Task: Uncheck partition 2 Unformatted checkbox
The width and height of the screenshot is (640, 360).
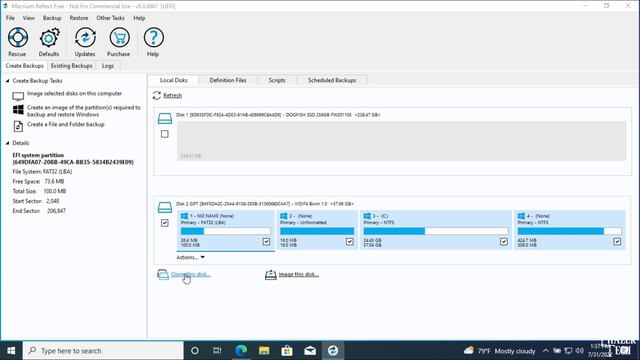Action: coord(349,242)
